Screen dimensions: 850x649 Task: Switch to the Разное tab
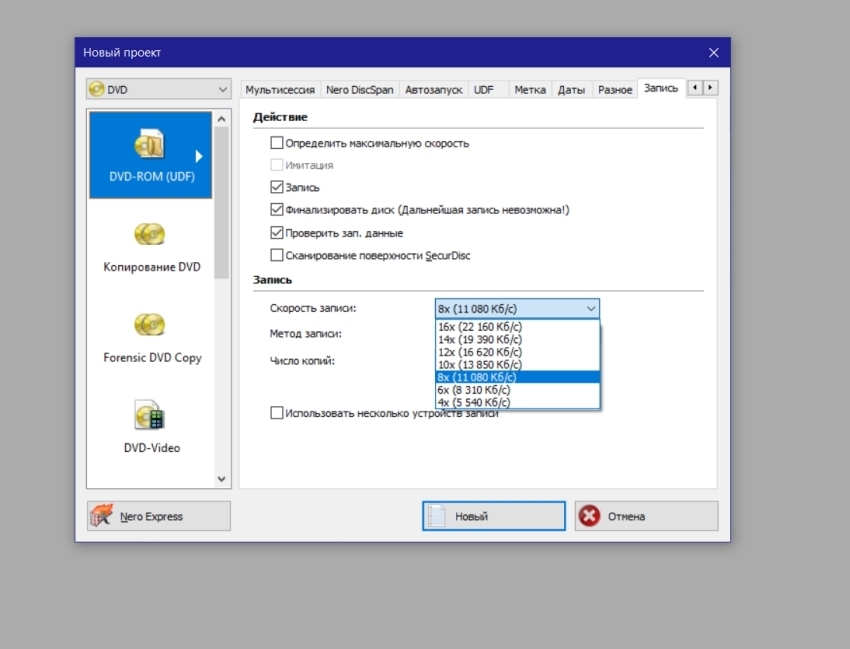click(x=615, y=89)
